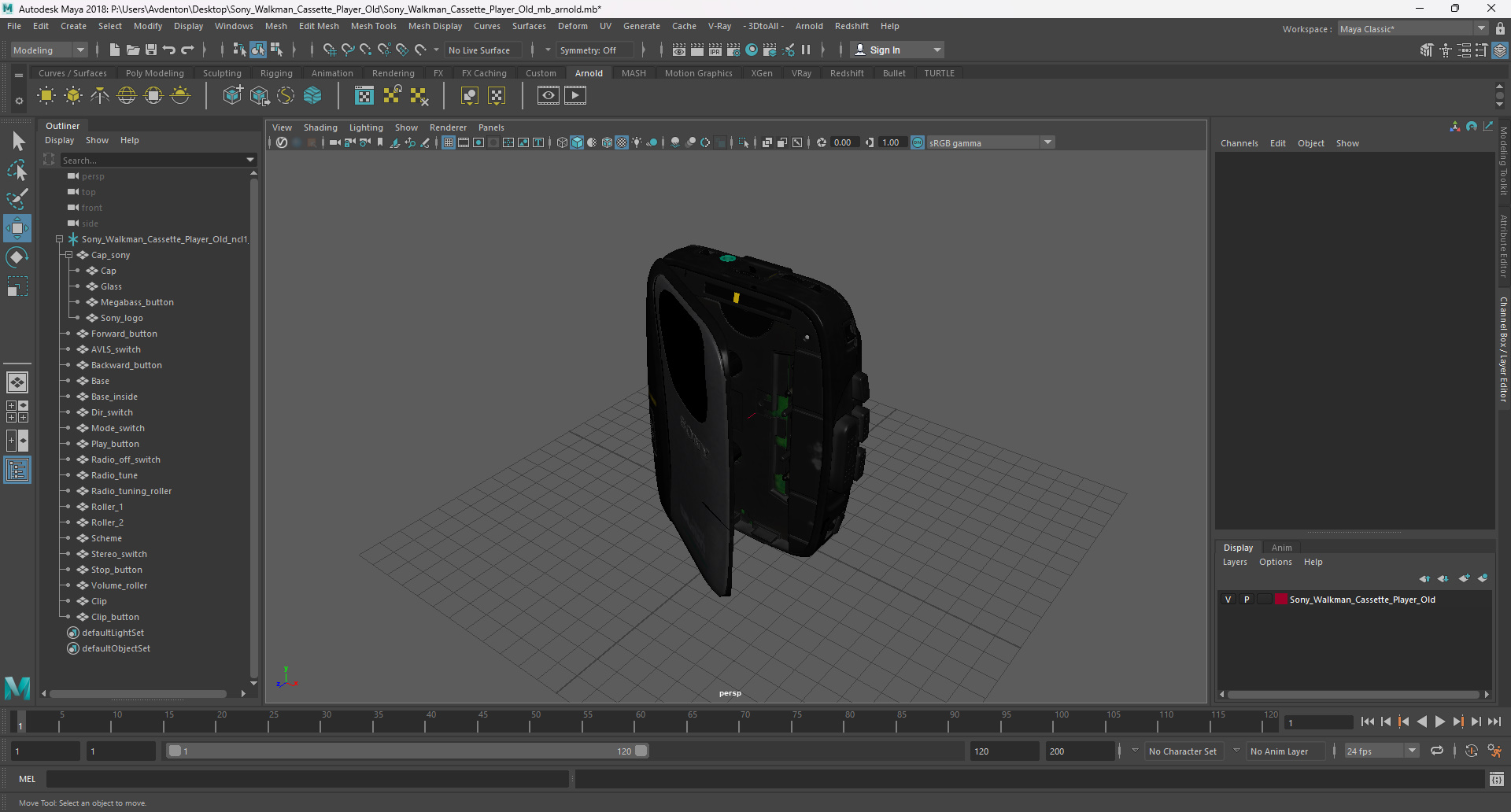Click the Outliner search field
Viewport: 1511px width, 812px height.
(x=153, y=160)
